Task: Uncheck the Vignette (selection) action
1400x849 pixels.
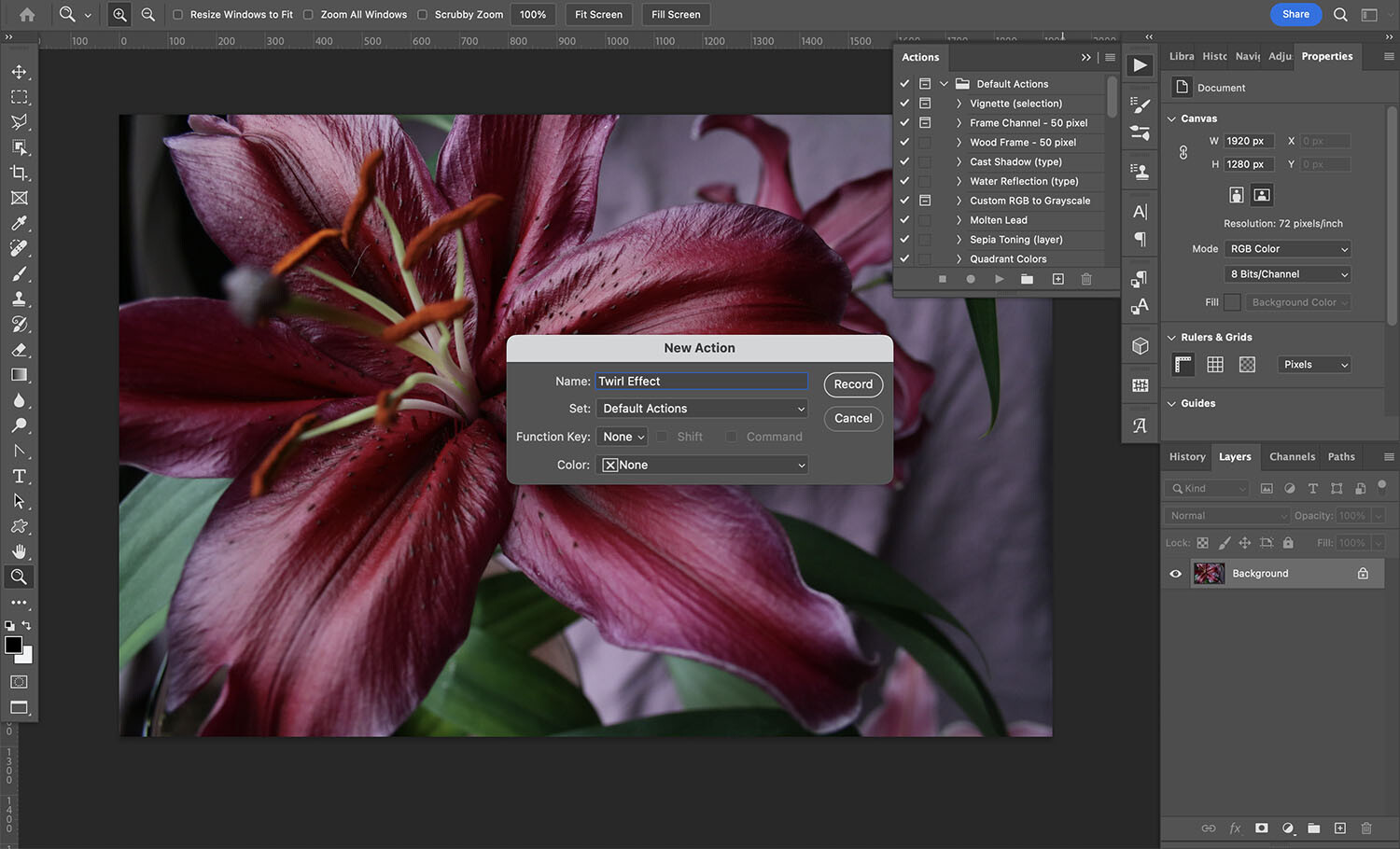Action: 903,103
